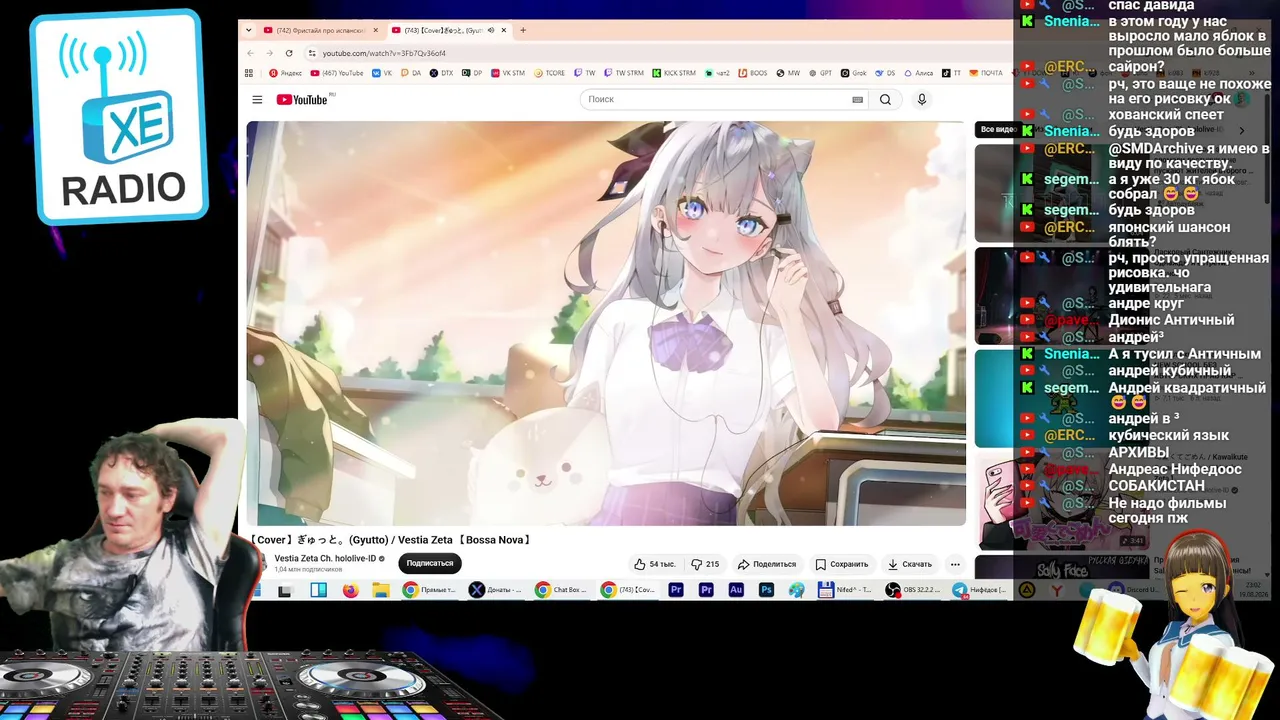Screen dimensions: 1280x720
Task: Open the Grok bookmark
Action: 854,73
